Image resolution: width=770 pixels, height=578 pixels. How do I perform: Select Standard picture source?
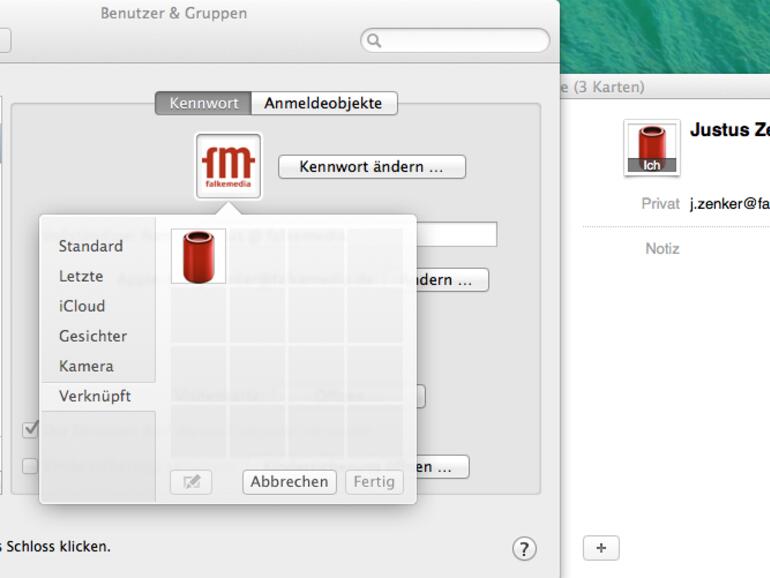tap(91, 246)
